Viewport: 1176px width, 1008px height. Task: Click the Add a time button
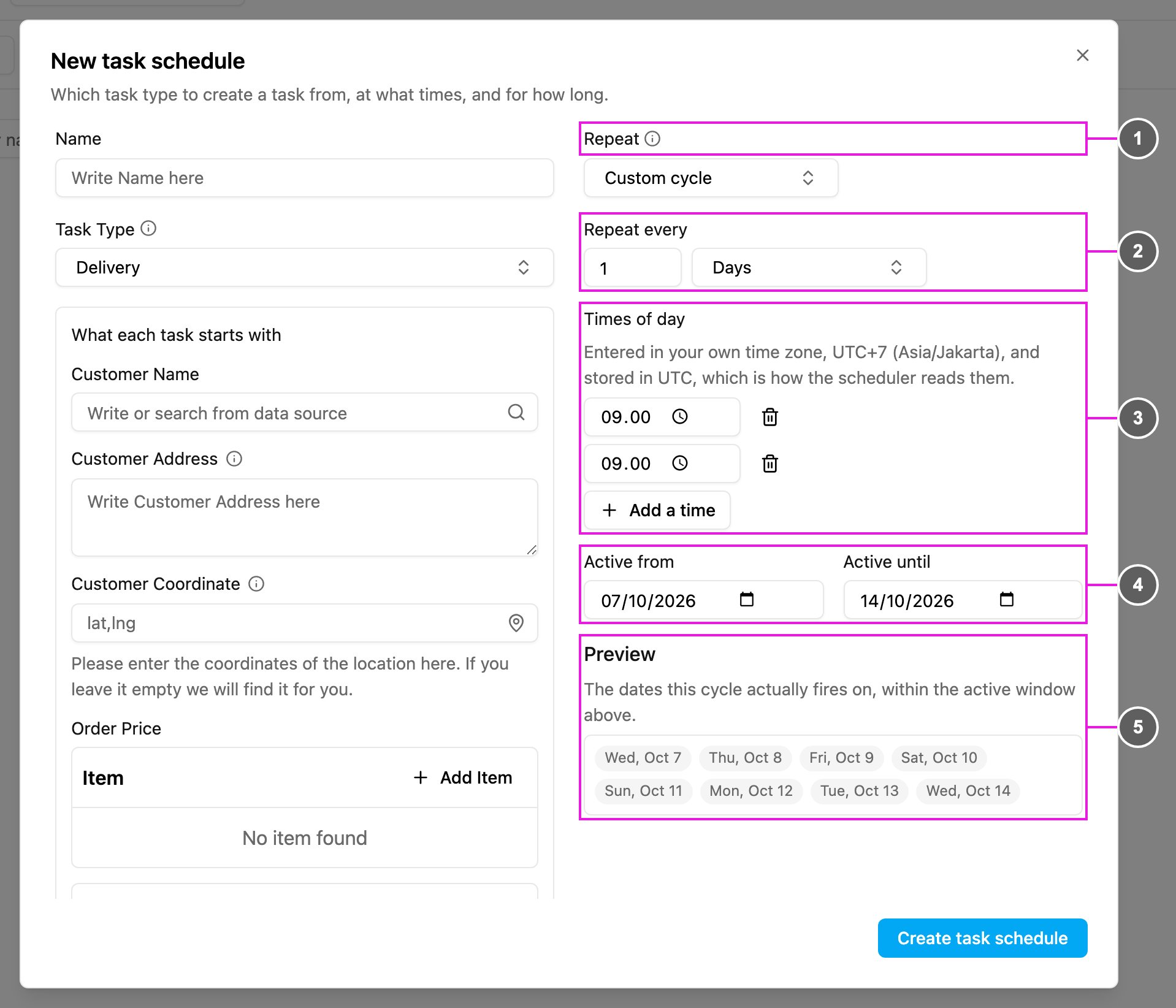[657, 510]
